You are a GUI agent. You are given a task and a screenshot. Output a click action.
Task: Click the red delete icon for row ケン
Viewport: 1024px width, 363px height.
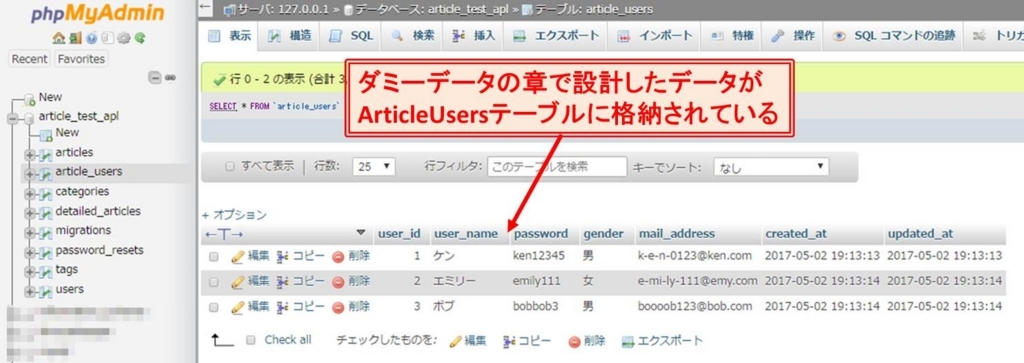coord(338,257)
